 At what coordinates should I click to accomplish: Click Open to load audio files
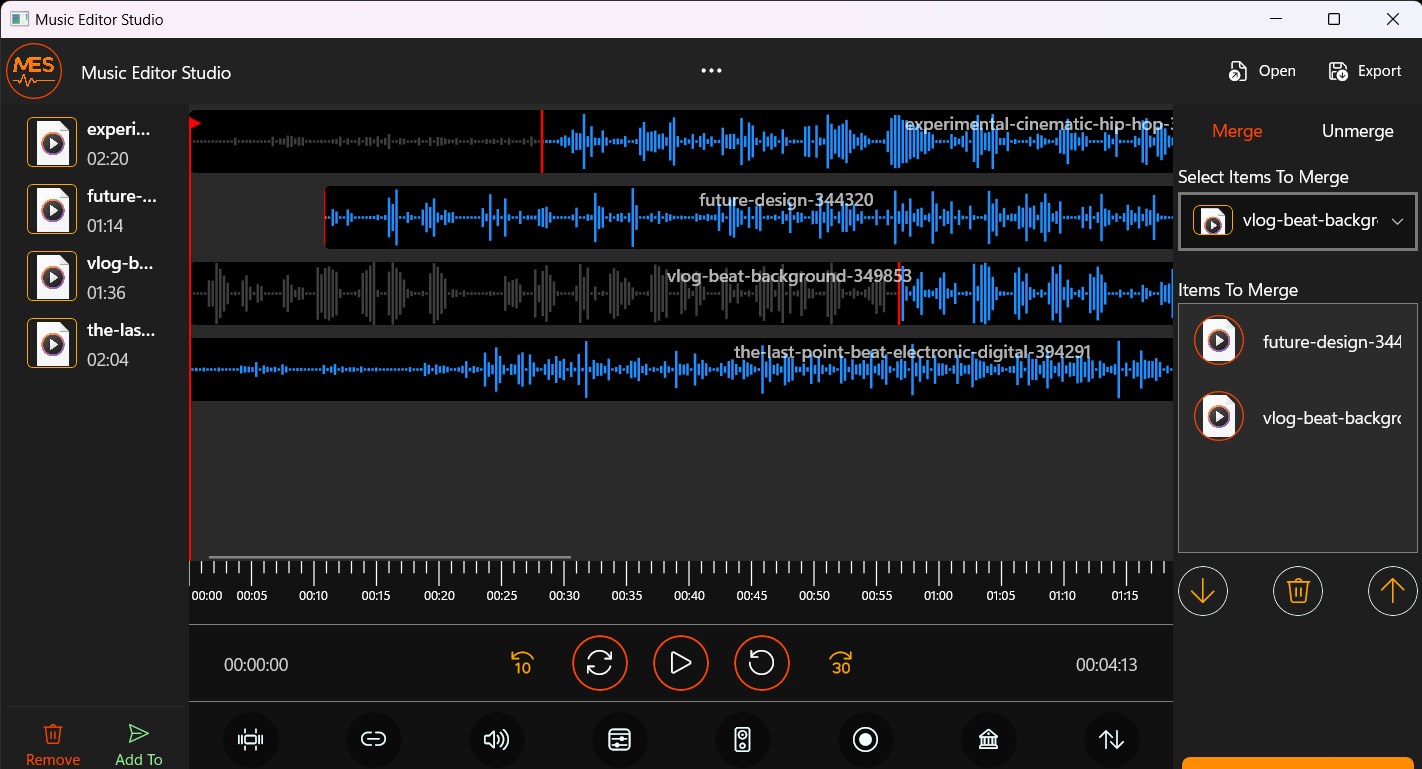(1262, 71)
